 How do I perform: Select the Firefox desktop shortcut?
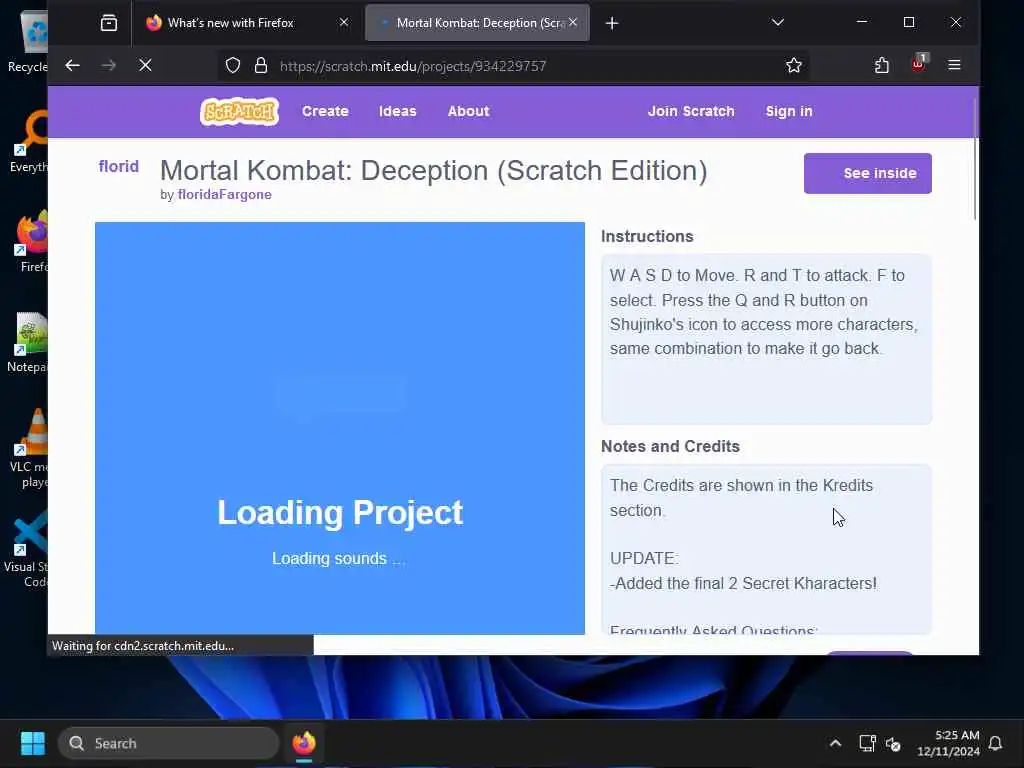(x=31, y=240)
